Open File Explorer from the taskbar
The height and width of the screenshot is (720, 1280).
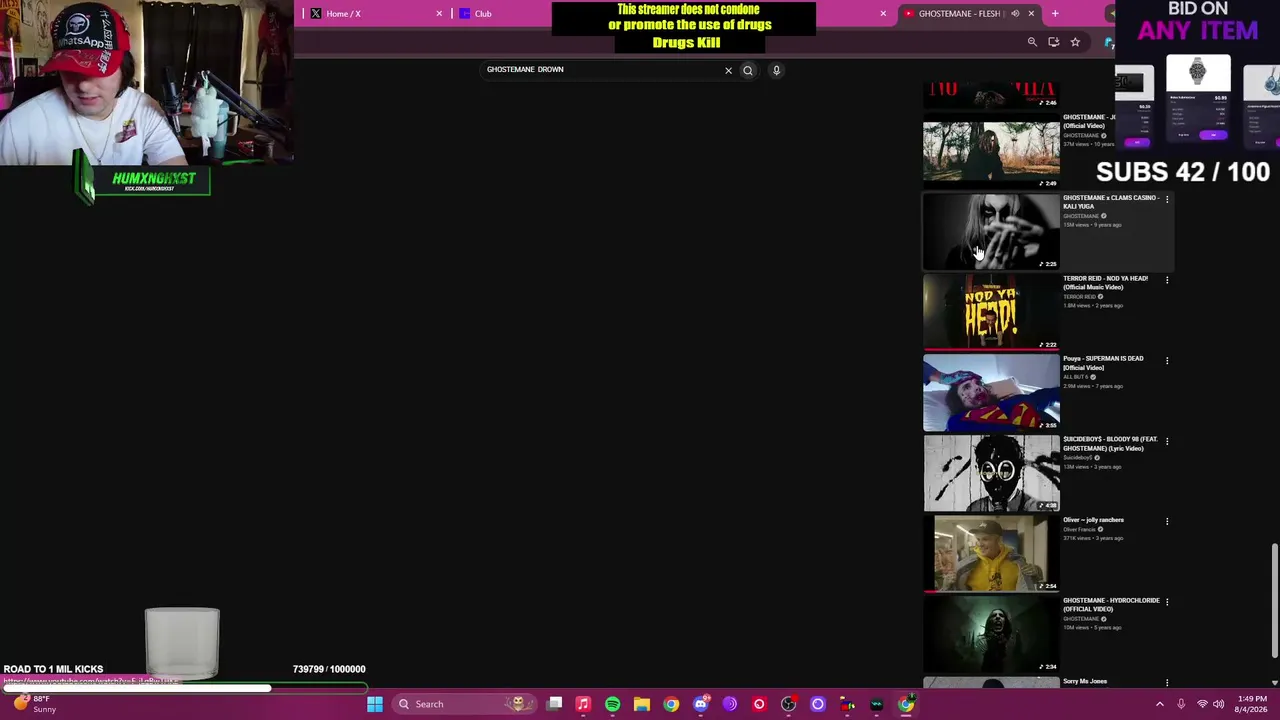pos(642,704)
